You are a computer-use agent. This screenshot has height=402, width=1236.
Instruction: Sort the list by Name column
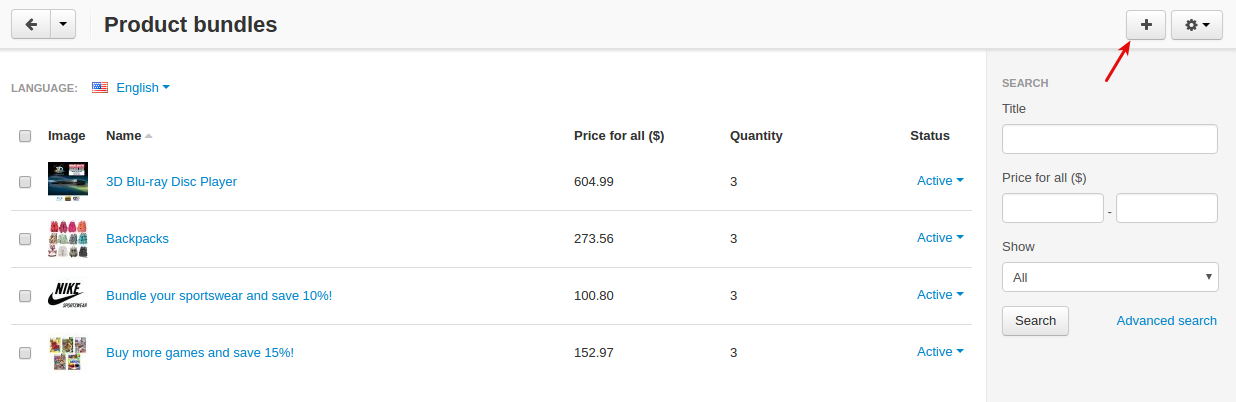pos(124,136)
